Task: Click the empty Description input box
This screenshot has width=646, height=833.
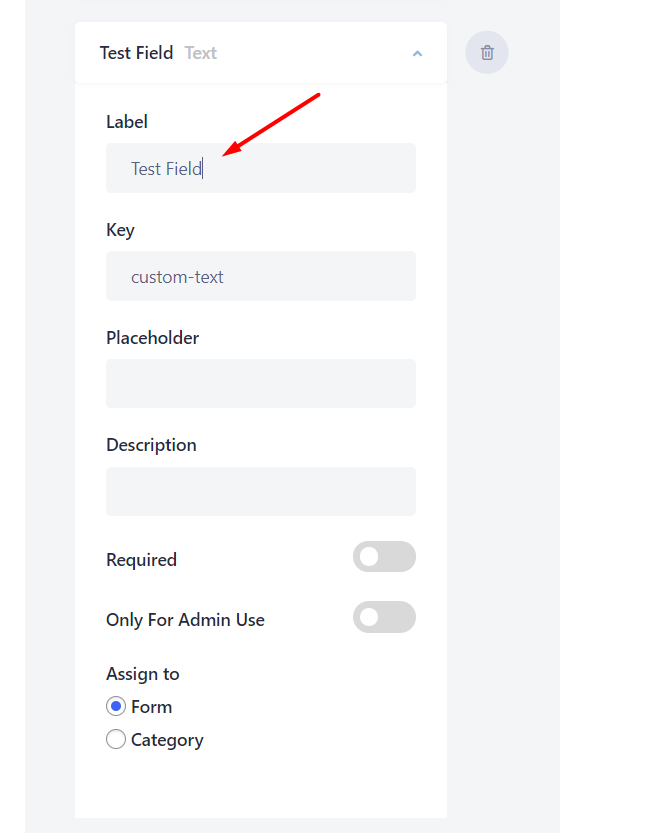Action: [x=261, y=491]
